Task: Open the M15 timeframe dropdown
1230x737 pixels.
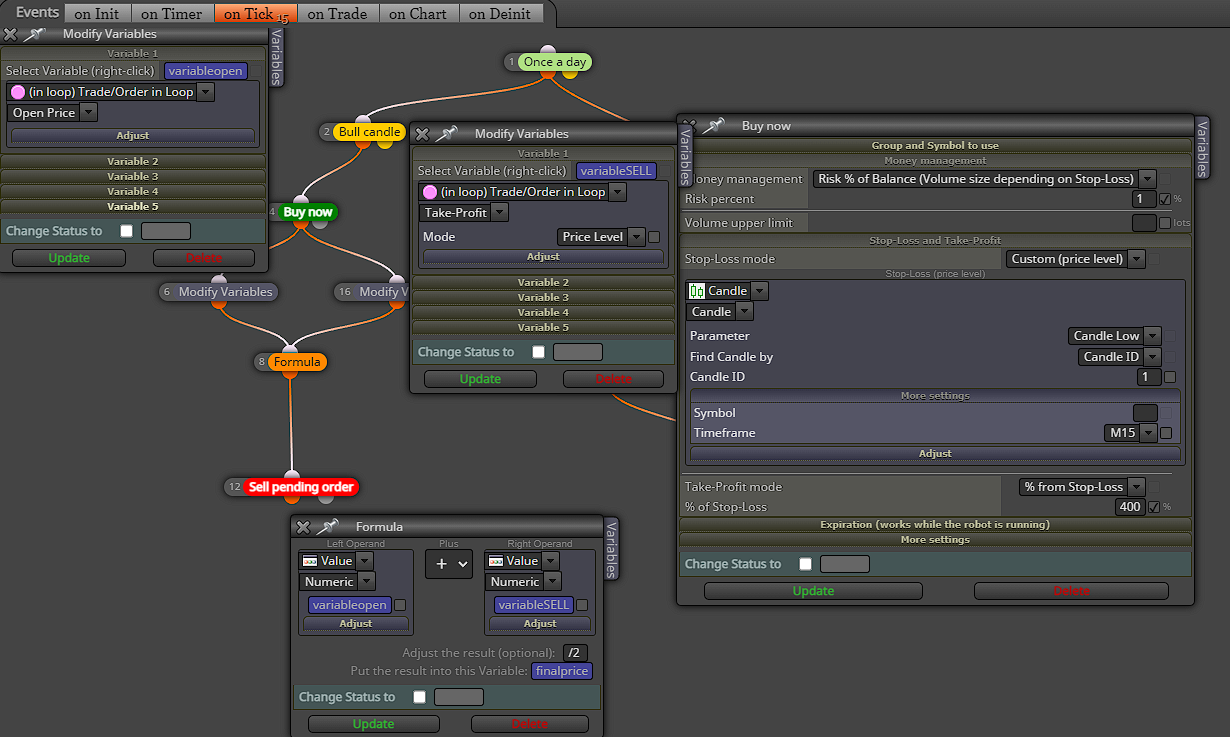Action: tap(1130, 433)
